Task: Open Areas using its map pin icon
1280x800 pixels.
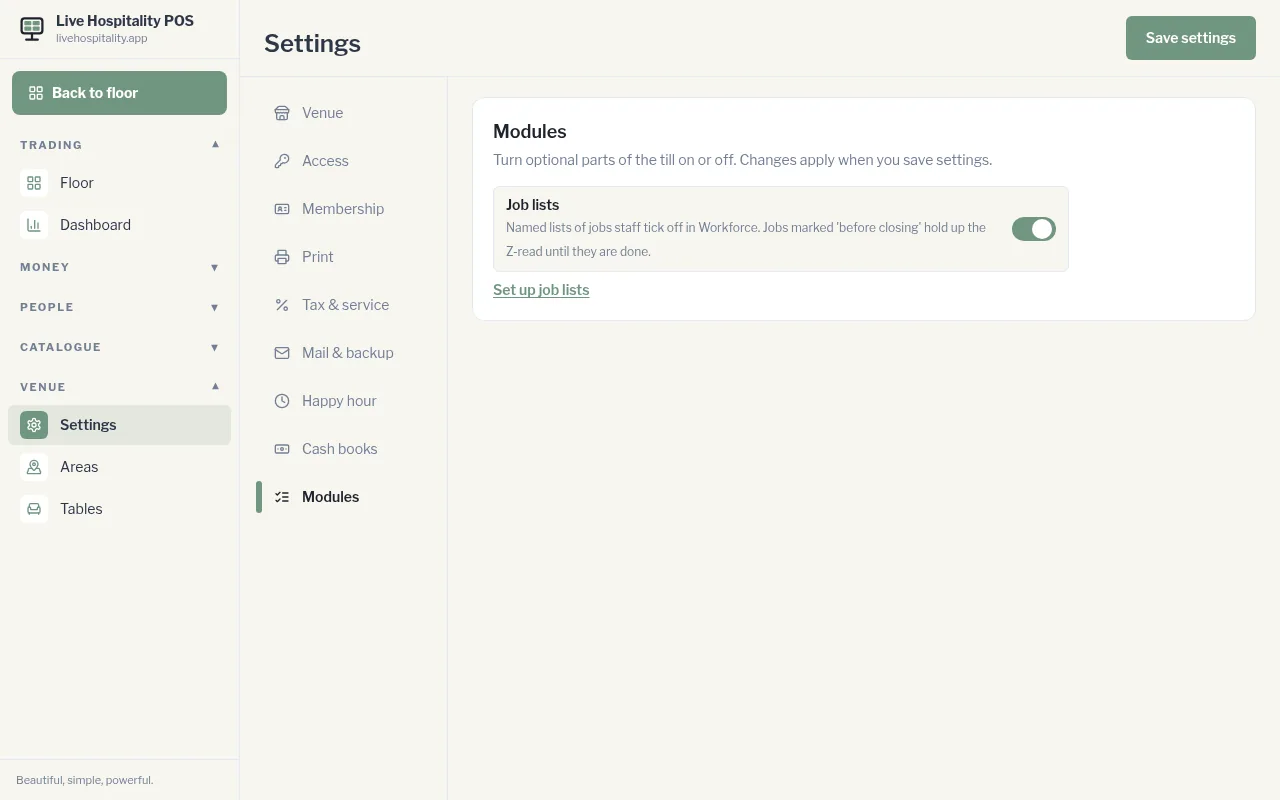Action: pos(34,467)
